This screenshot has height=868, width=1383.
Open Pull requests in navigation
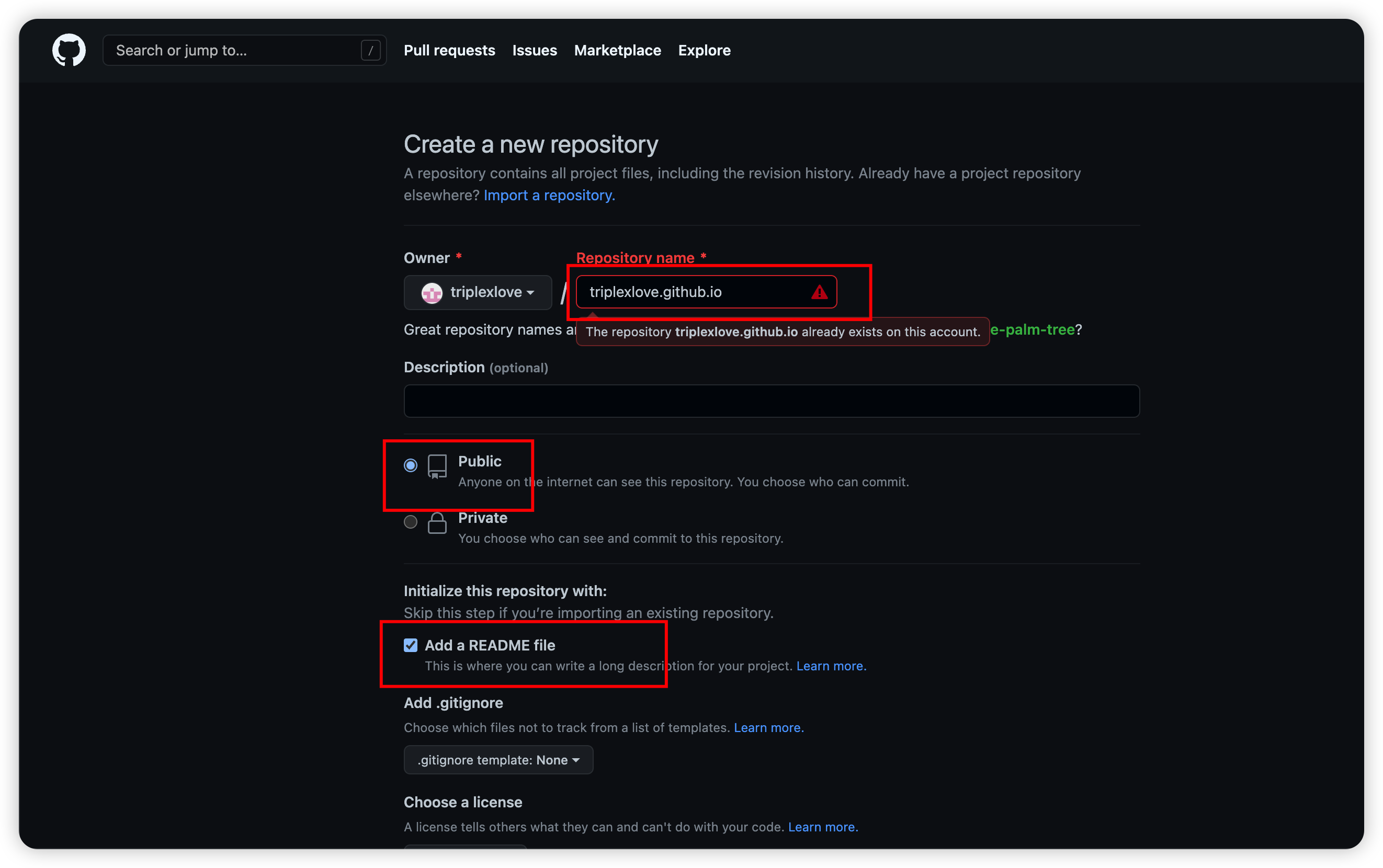click(449, 51)
